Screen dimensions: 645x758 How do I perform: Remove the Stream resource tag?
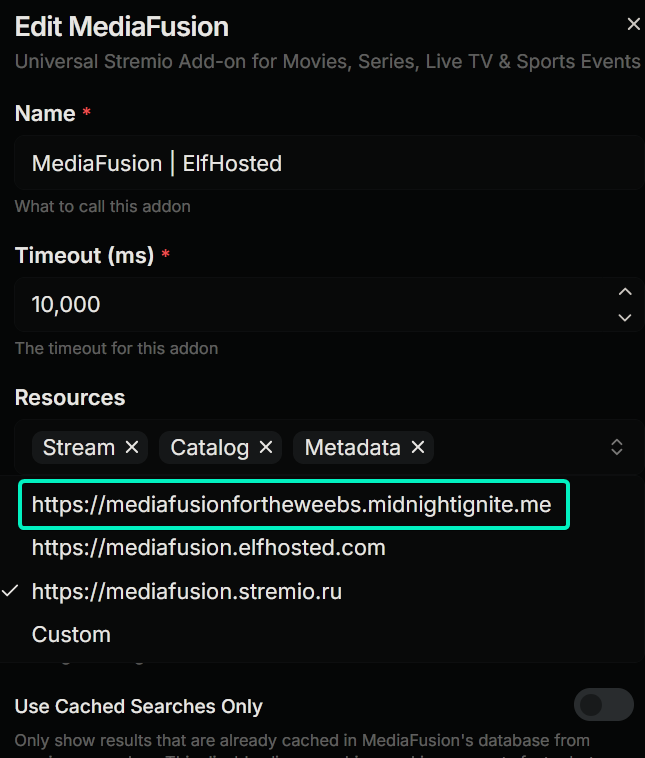click(x=132, y=448)
